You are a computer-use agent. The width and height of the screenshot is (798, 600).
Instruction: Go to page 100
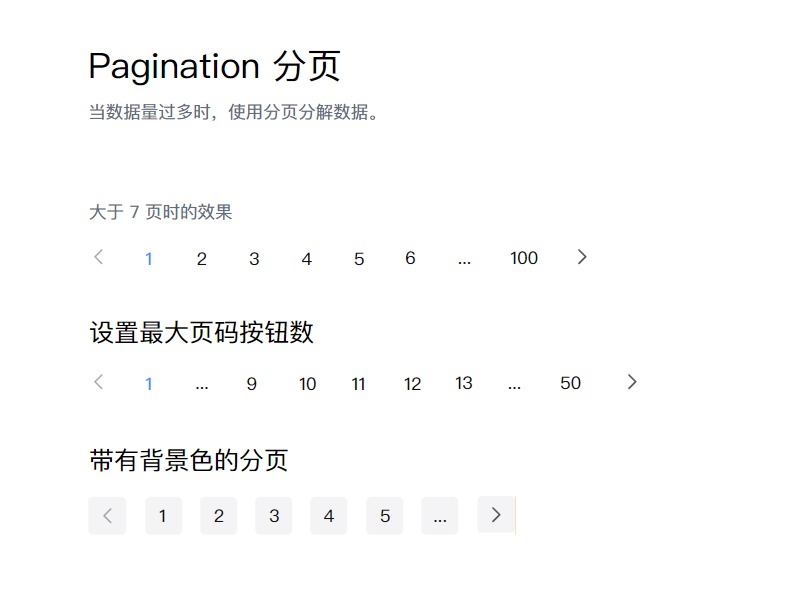click(524, 258)
